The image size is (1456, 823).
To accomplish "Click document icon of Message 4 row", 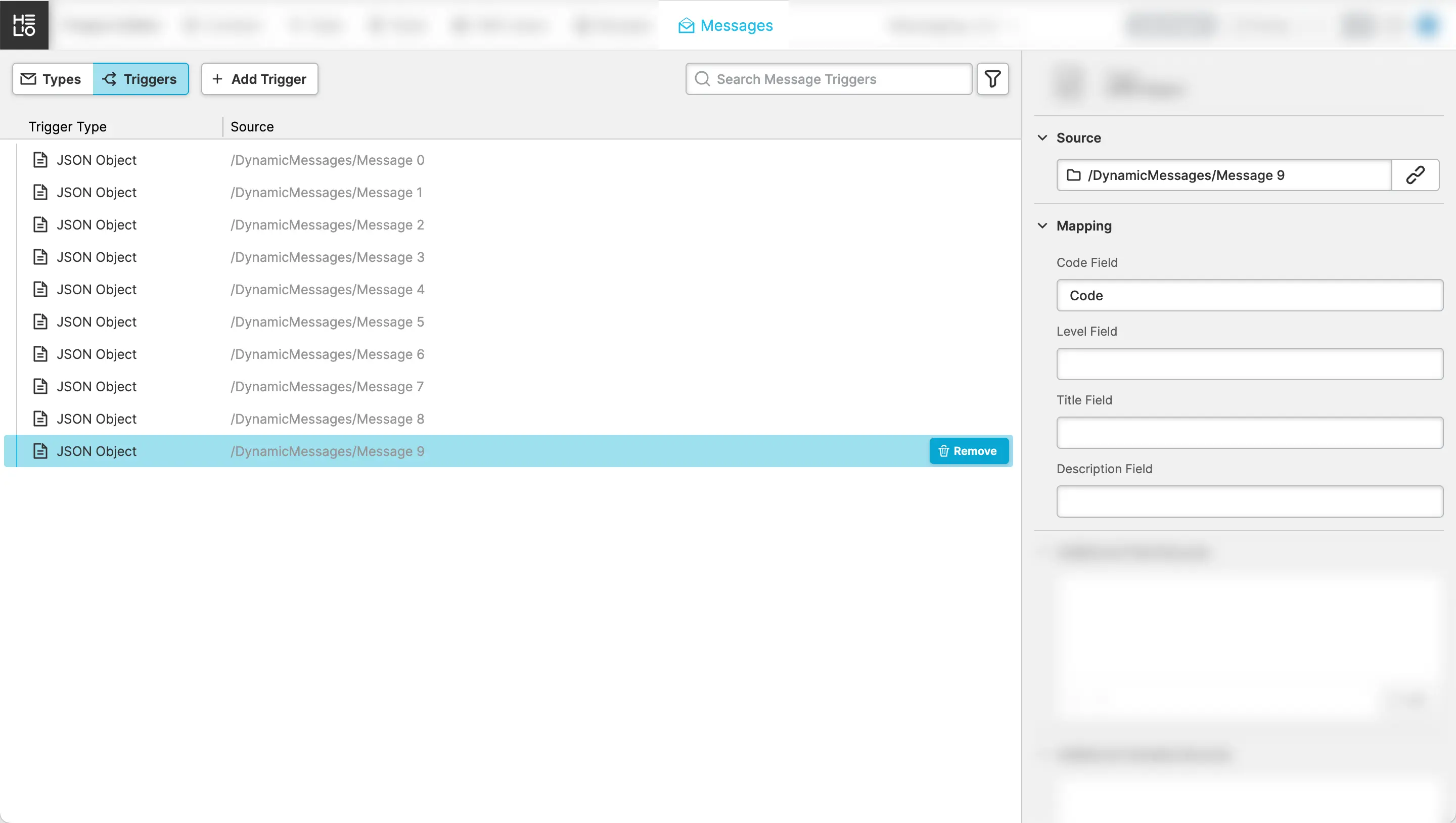I will (x=40, y=289).
